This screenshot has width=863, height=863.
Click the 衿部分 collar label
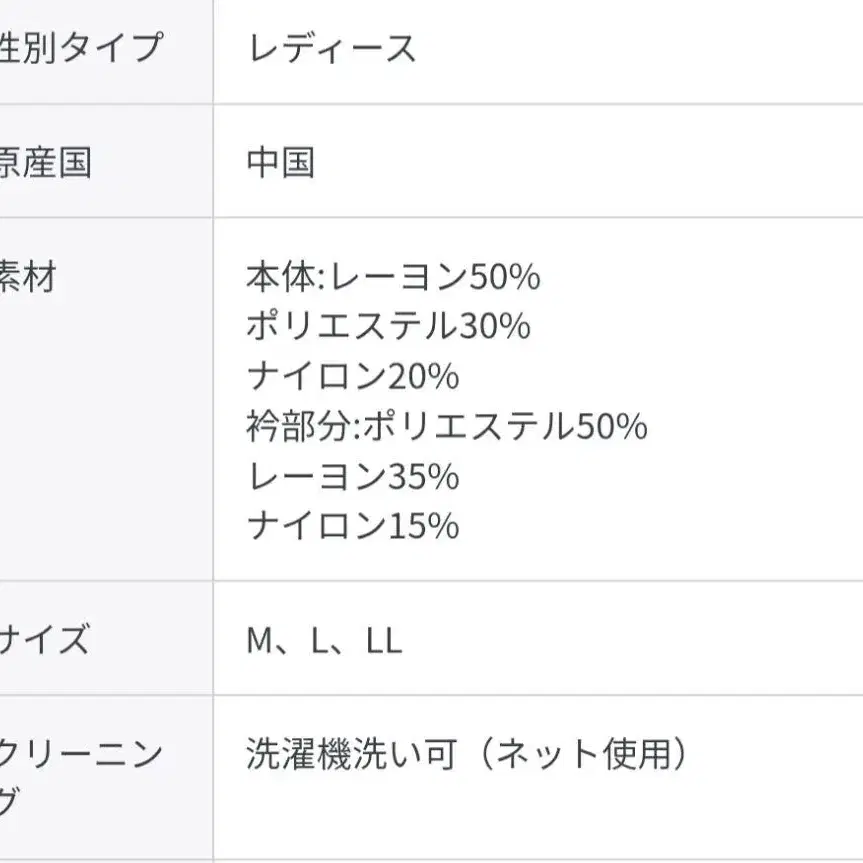tap(298, 427)
